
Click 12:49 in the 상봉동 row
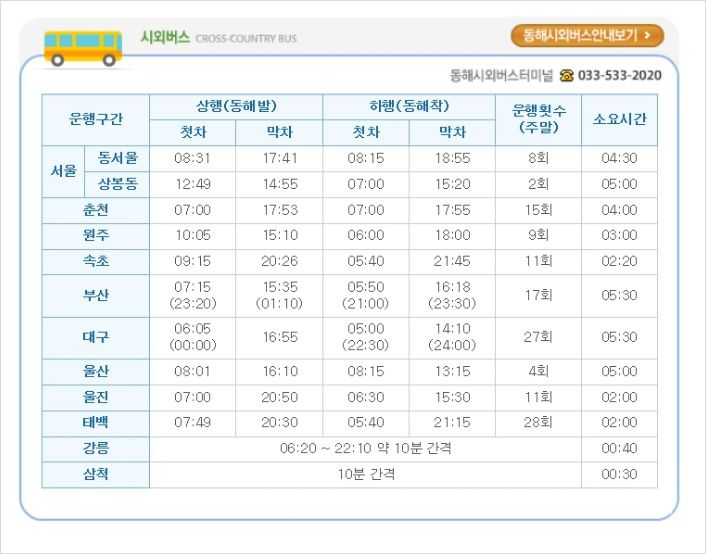(x=193, y=184)
